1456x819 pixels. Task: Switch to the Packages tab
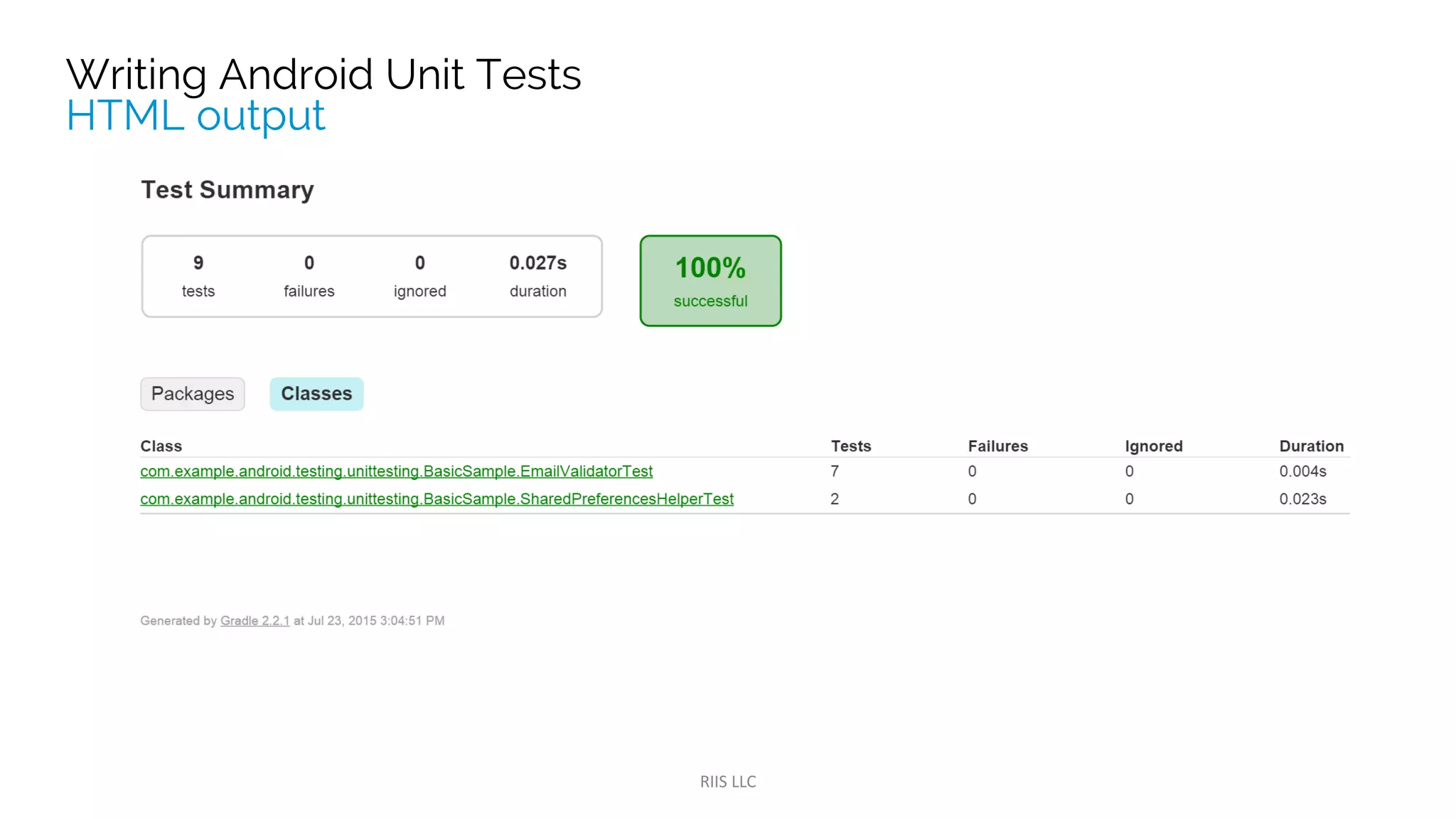coord(192,394)
